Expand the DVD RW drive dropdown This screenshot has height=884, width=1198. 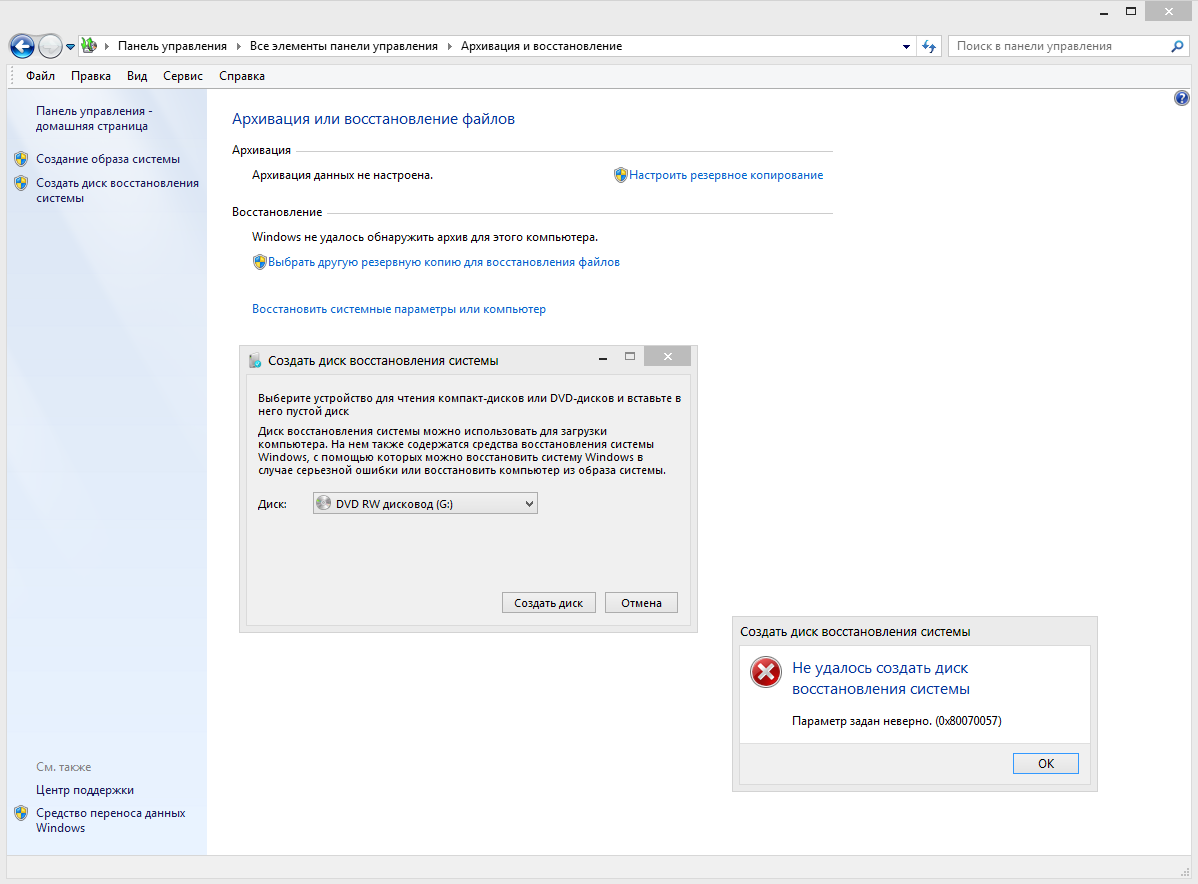pyautogui.click(x=529, y=504)
